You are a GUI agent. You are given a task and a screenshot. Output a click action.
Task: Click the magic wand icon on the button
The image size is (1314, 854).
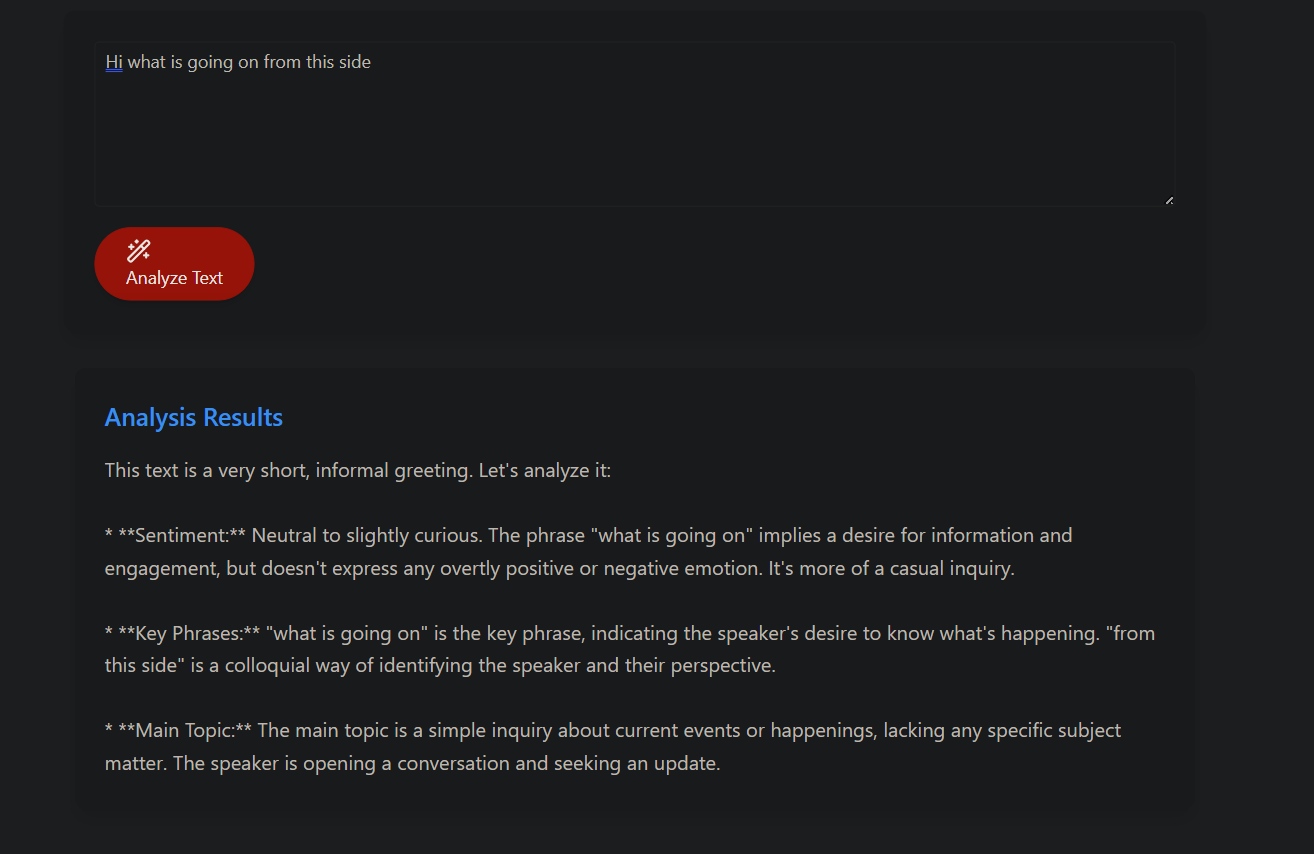pos(138,251)
